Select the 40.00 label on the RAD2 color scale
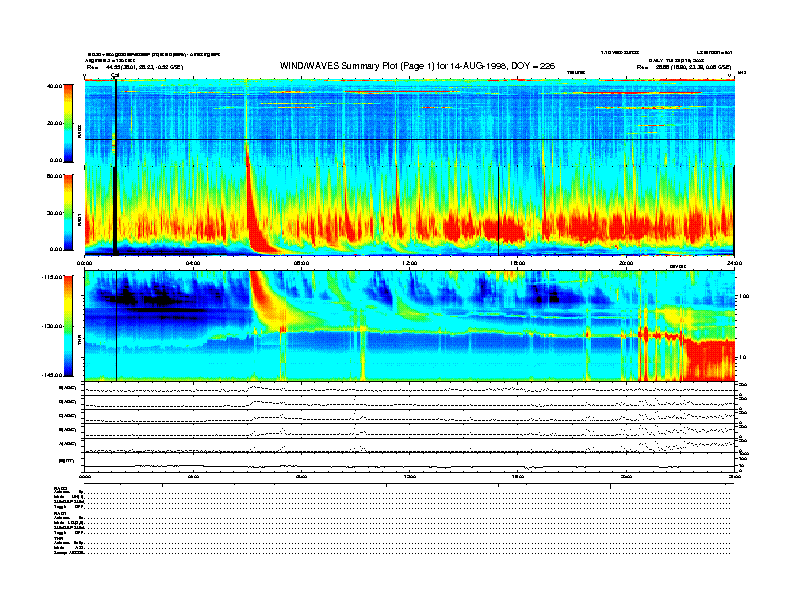The width and height of the screenshot is (792, 612). pyautogui.click(x=54, y=86)
